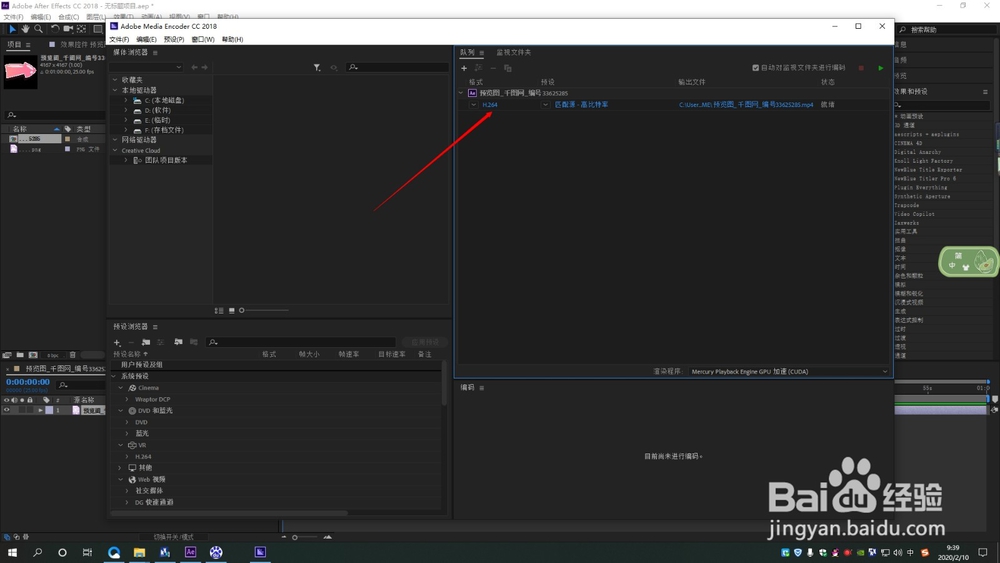This screenshot has width=1000, height=563.
Task: Open the Media Browser path dropdown
Action: [x=147, y=67]
